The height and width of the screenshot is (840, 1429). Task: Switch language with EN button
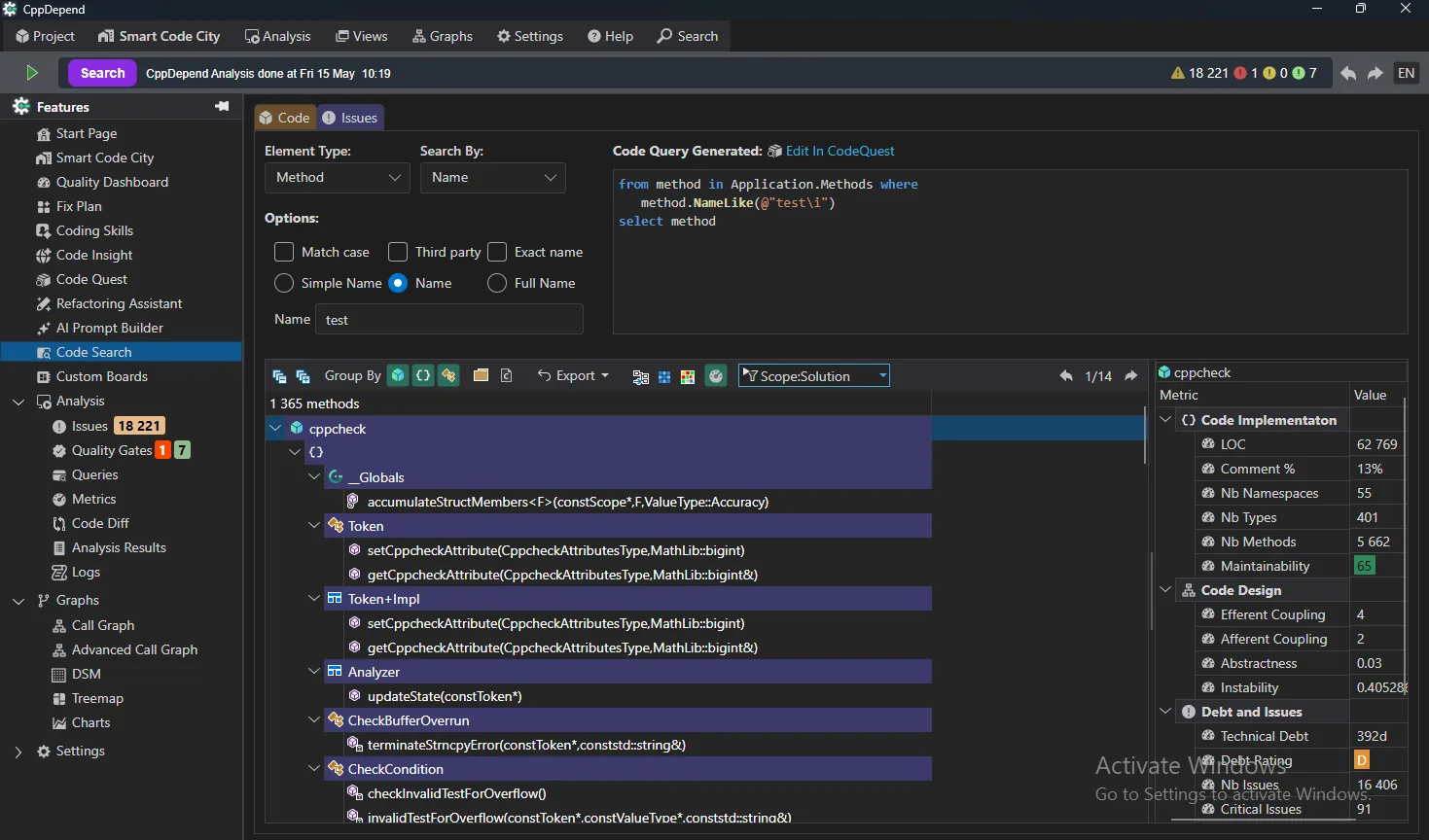click(x=1407, y=73)
